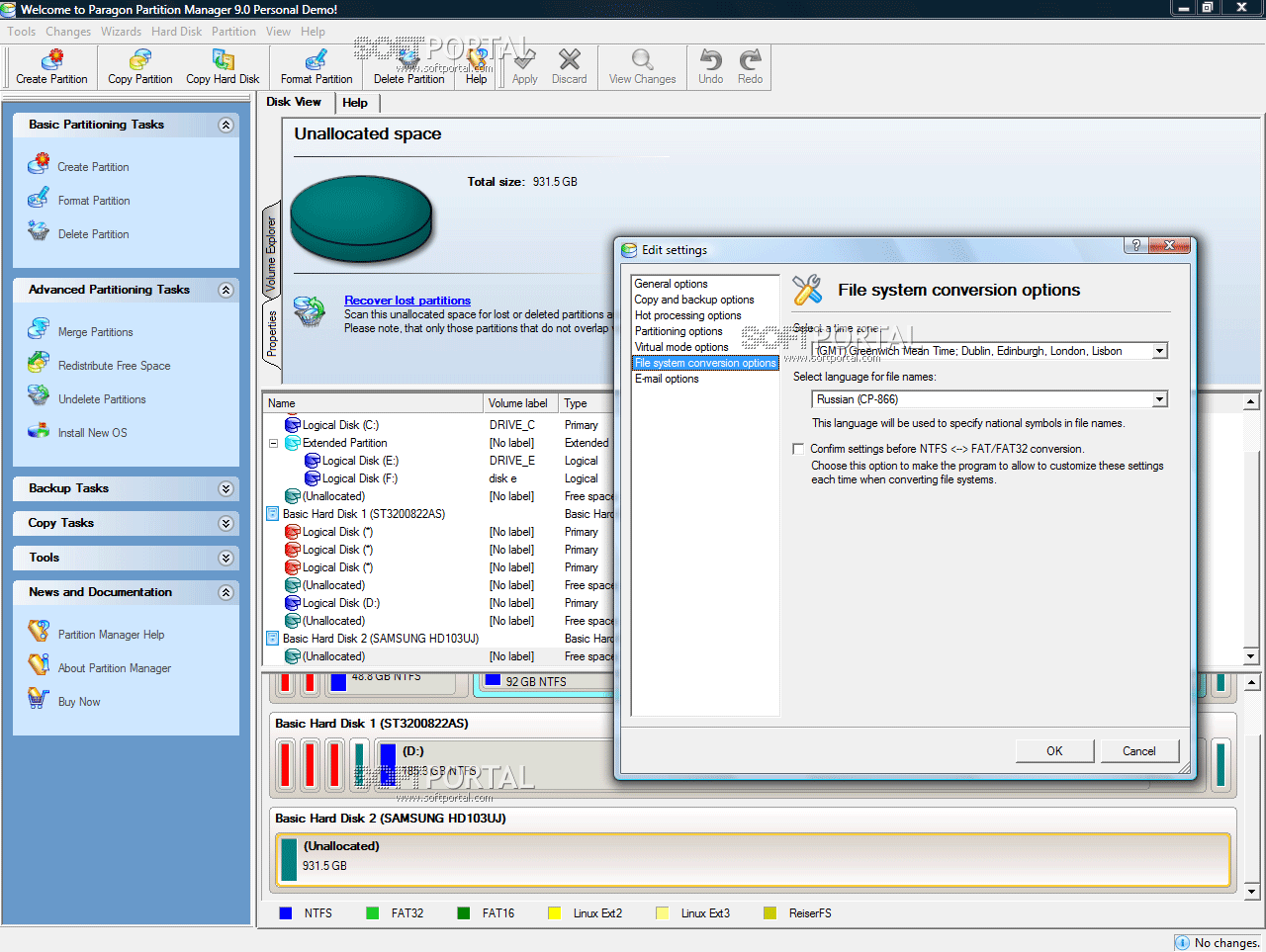1266x952 pixels.
Task: Click the Delete Partition toolbar icon
Action: tap(408, 59)
